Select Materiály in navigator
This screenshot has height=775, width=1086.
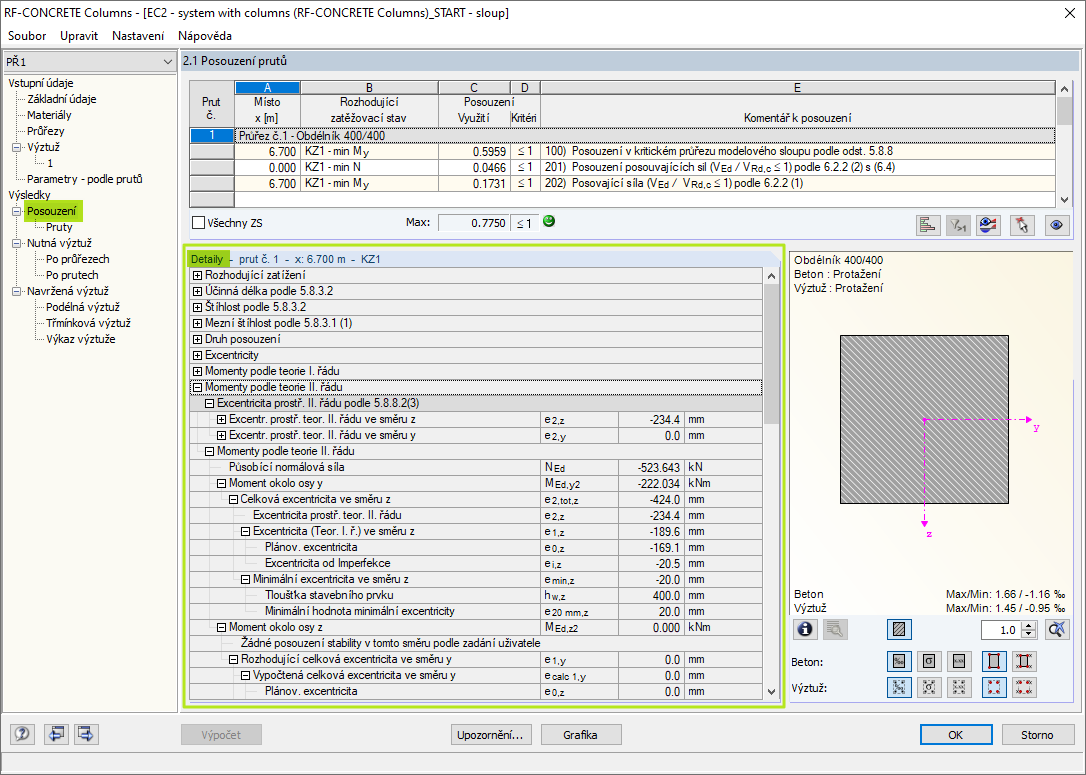[x=49, y=114]
